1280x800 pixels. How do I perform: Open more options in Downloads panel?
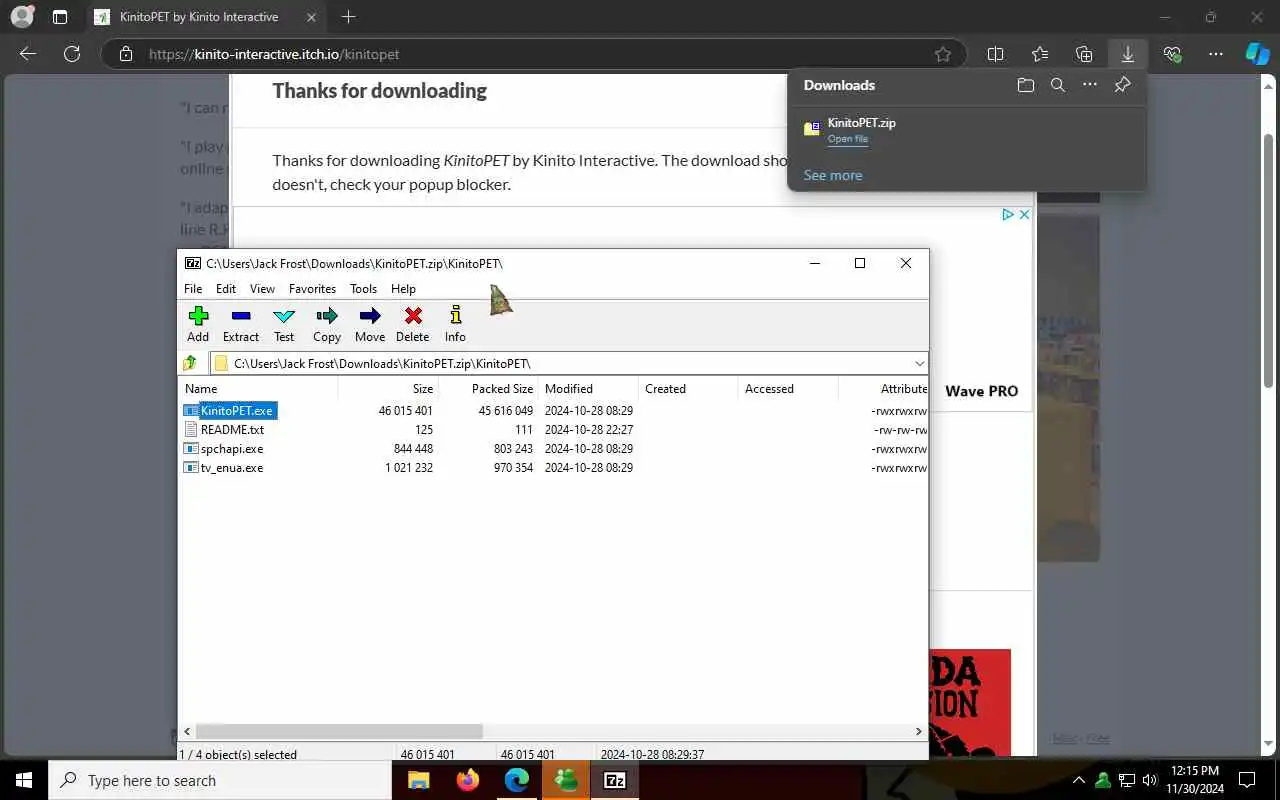(1090, 85)
